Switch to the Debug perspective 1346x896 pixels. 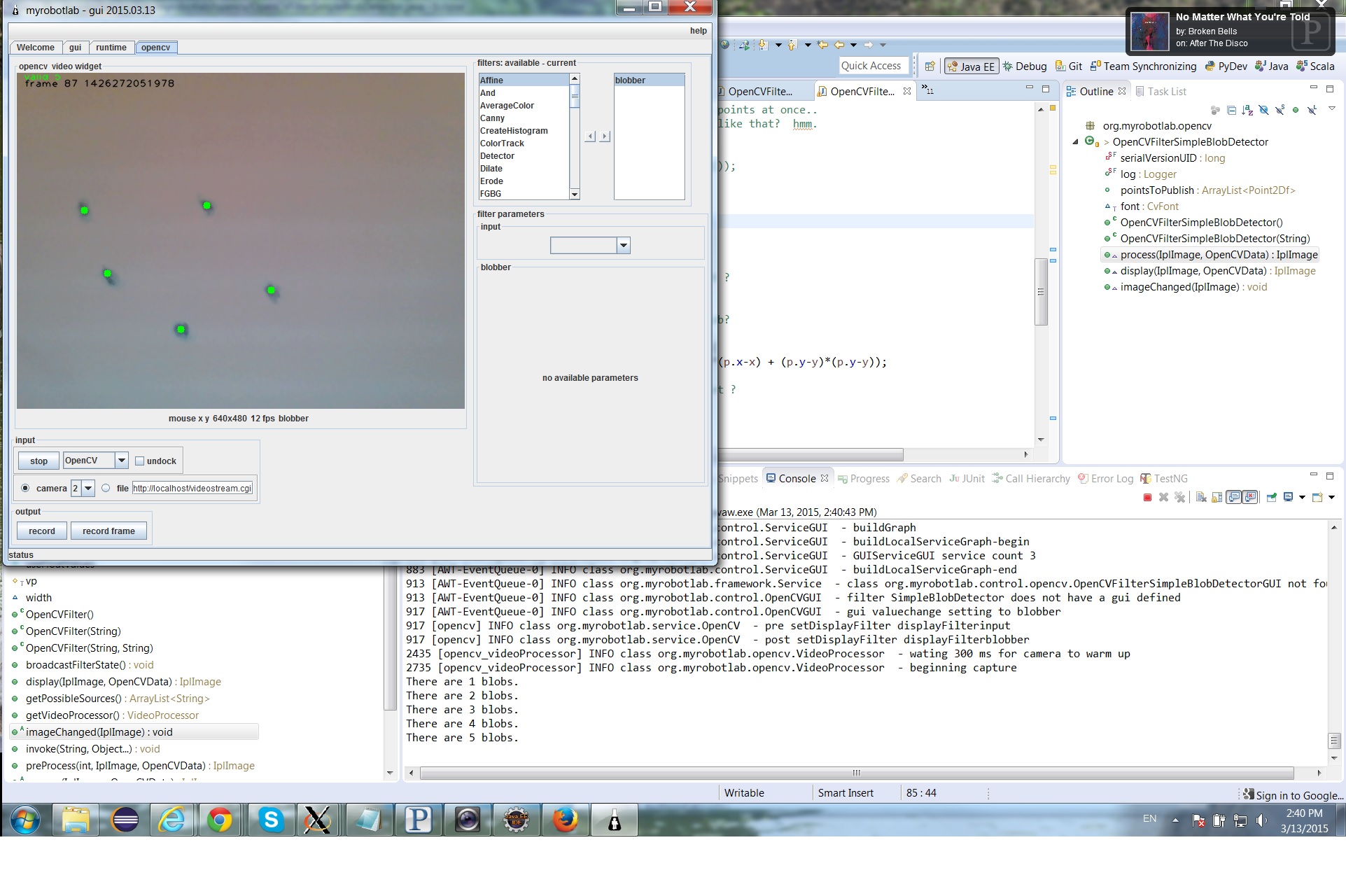pyautogui.click(x=1025, y=66)
